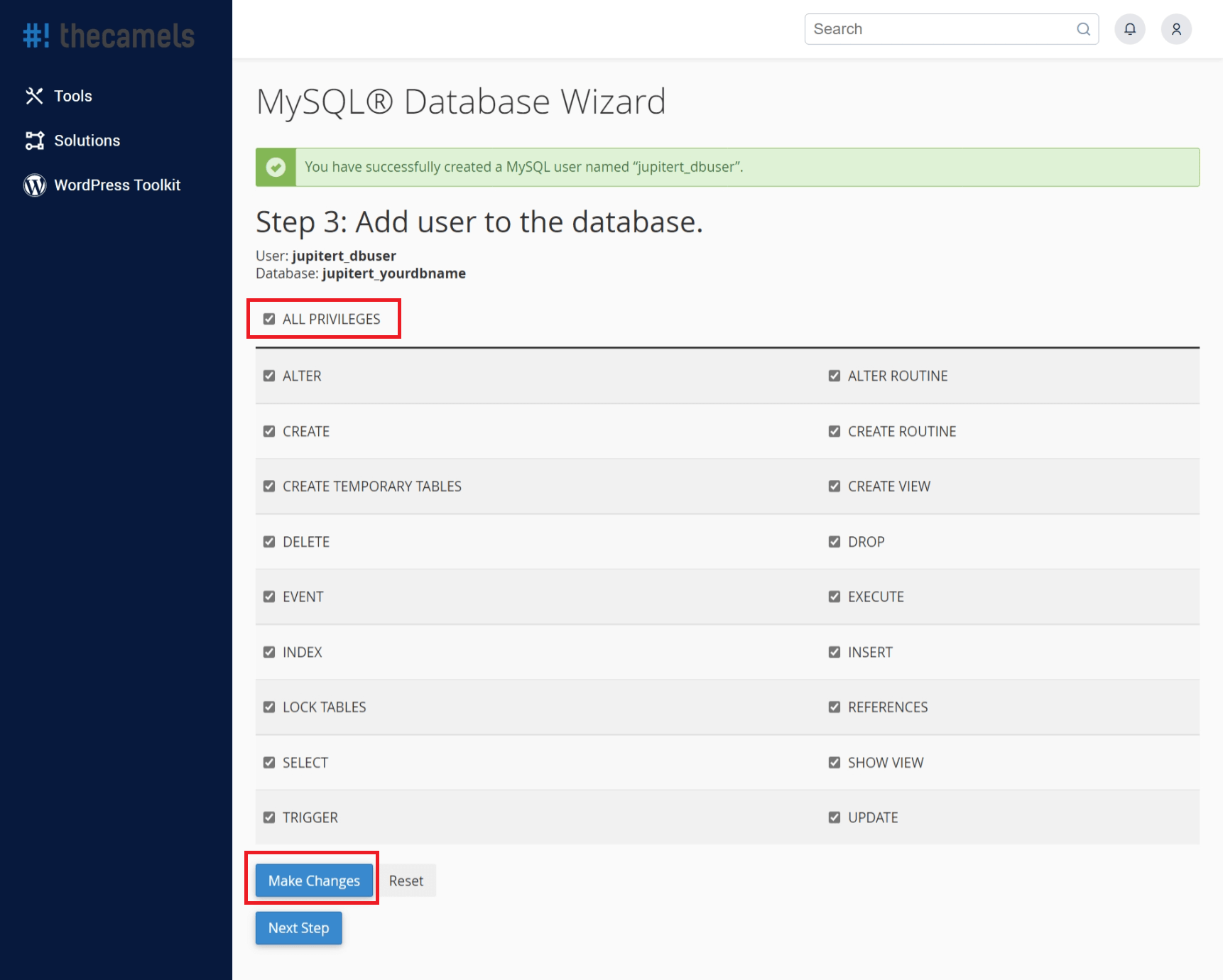The image size is (1223, 980).
Task: Click the thecamels logo
Action: 109,36
